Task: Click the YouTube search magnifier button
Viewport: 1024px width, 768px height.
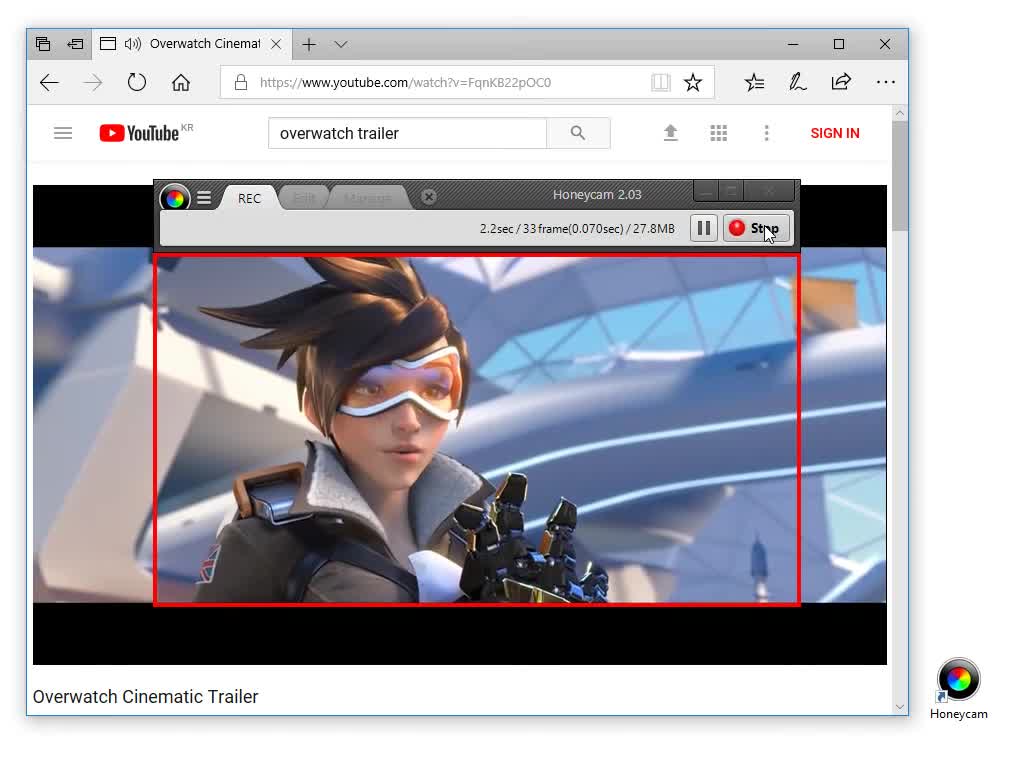Action: [x=578, y=133]
